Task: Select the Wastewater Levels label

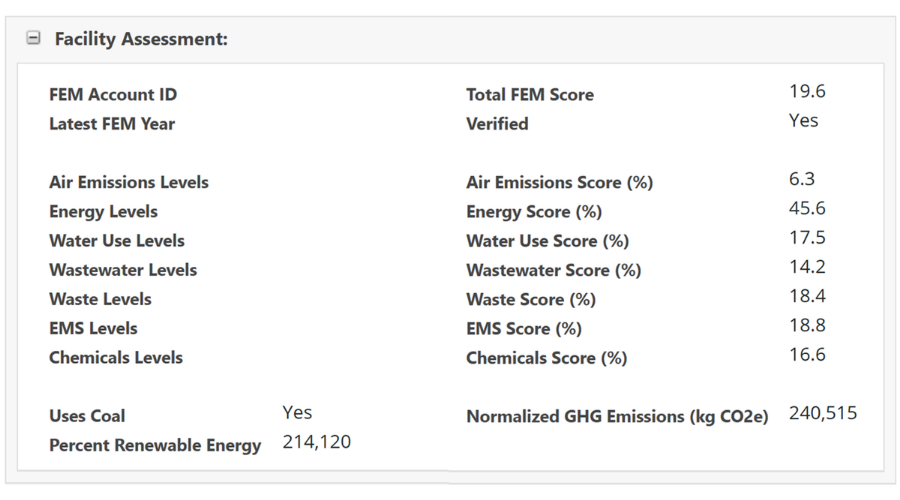Action: tap(123, 270)
